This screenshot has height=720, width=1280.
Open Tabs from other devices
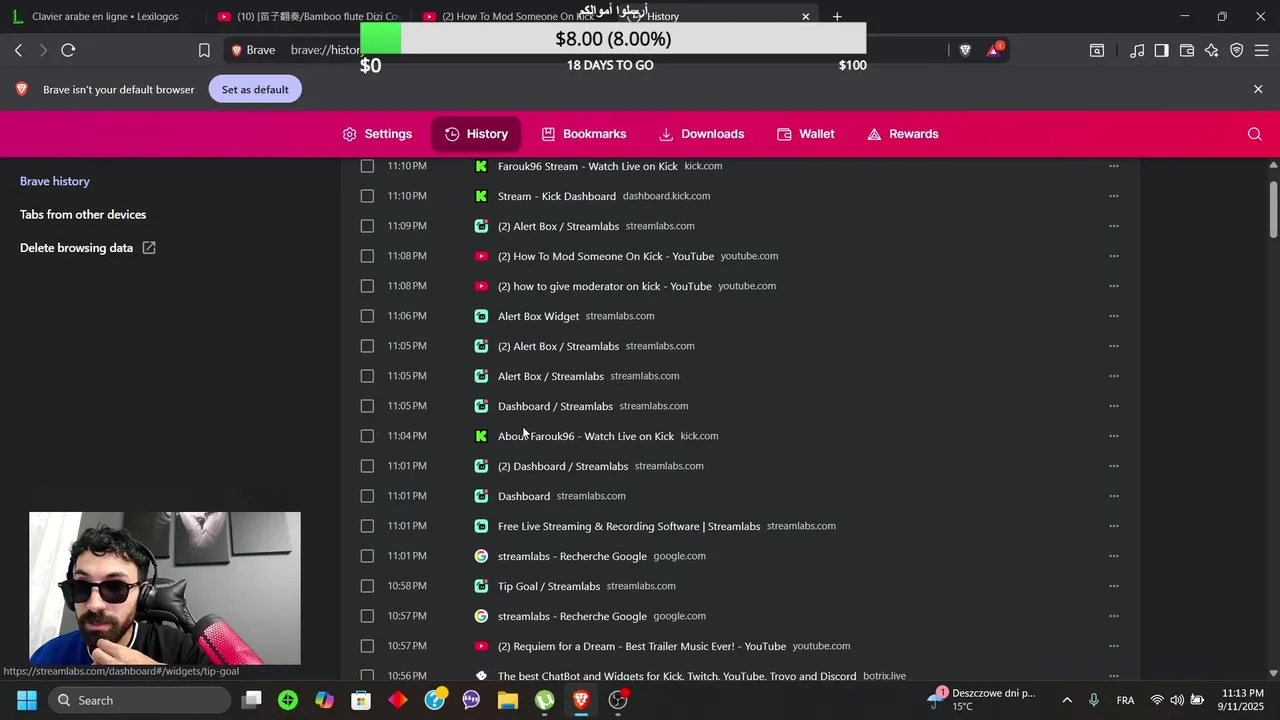[x=83, y=215]
